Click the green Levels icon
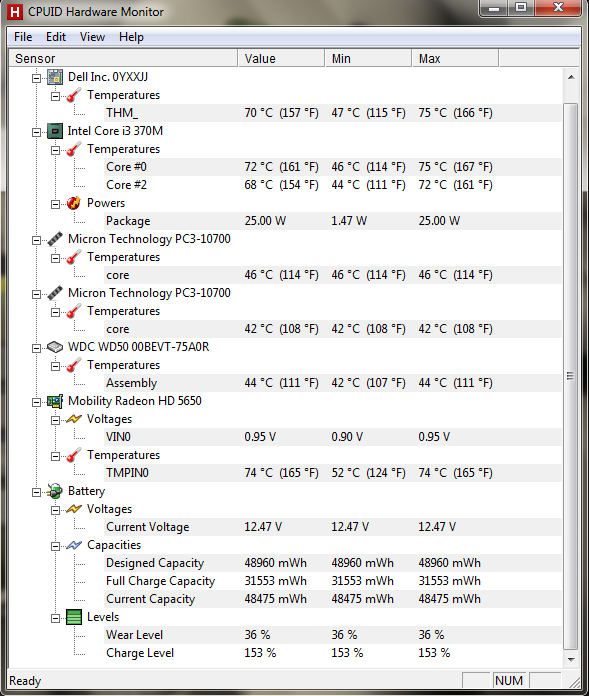 (74, 617)
